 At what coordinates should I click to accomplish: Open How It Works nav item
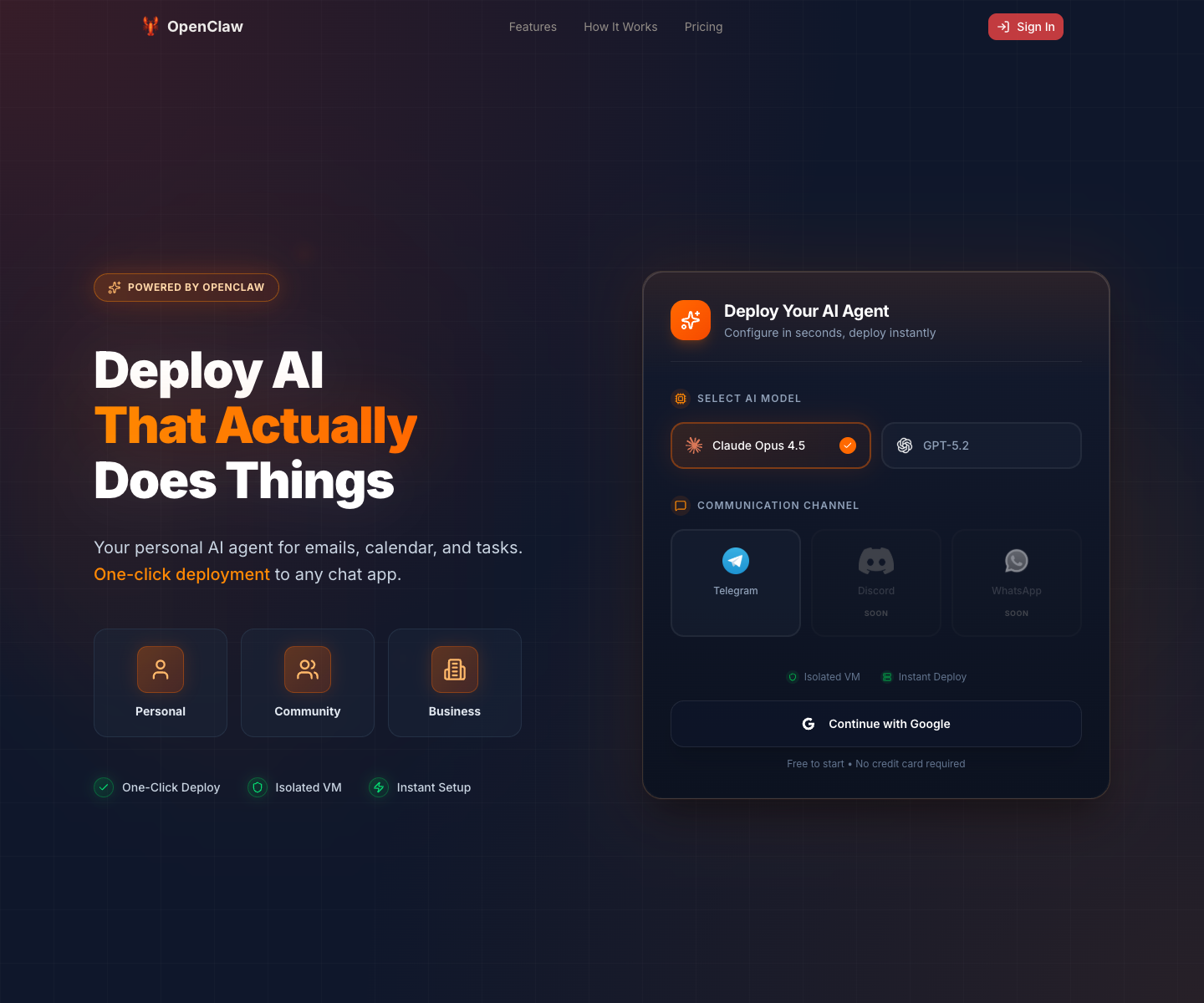(620, 27)
